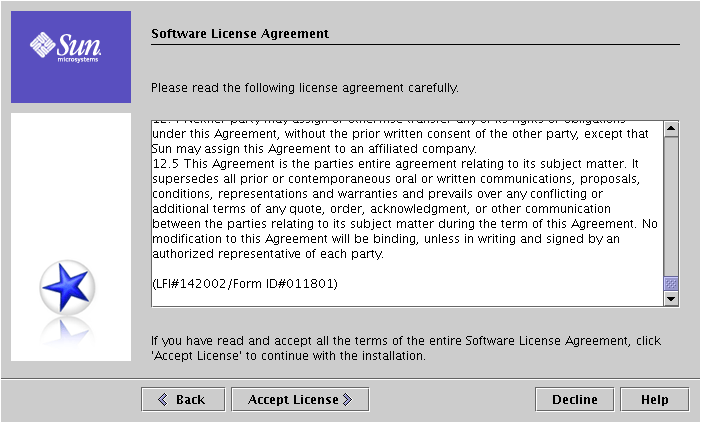Viewport: 701px width, 423px height.
Task: Click the Software License Agreement heading
Action: pos(240,34)
